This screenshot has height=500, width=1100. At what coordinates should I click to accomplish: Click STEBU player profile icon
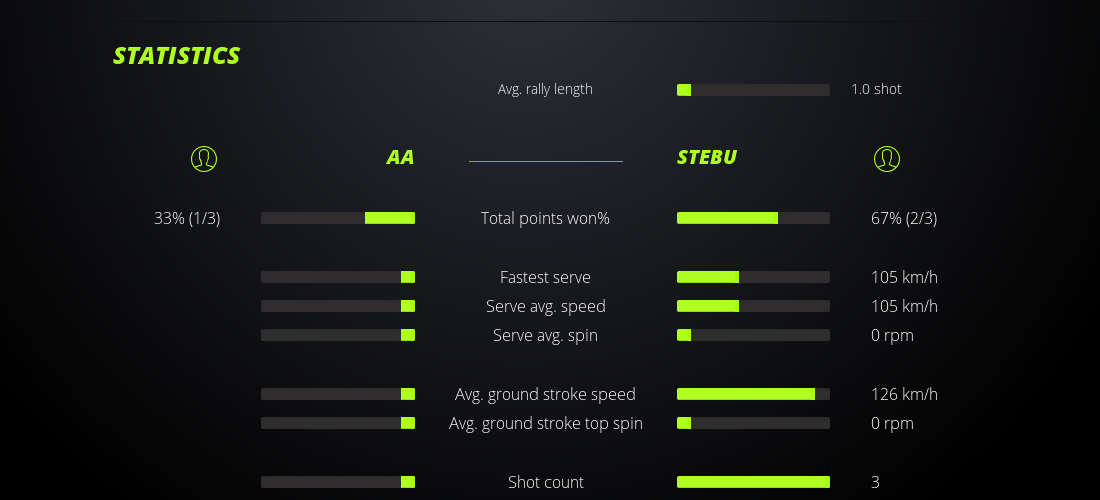886,158
